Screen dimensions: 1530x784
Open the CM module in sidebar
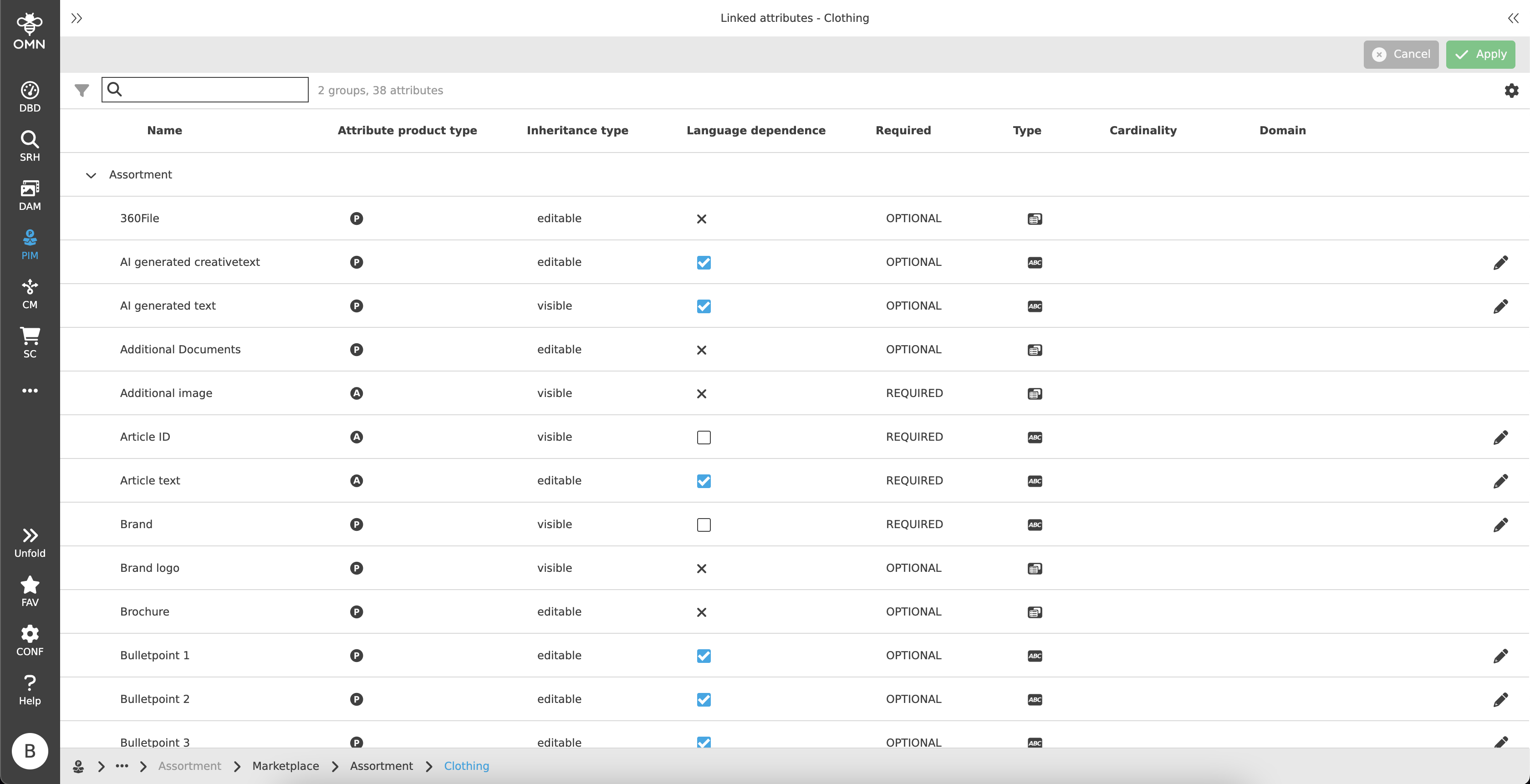pos(30,294)
